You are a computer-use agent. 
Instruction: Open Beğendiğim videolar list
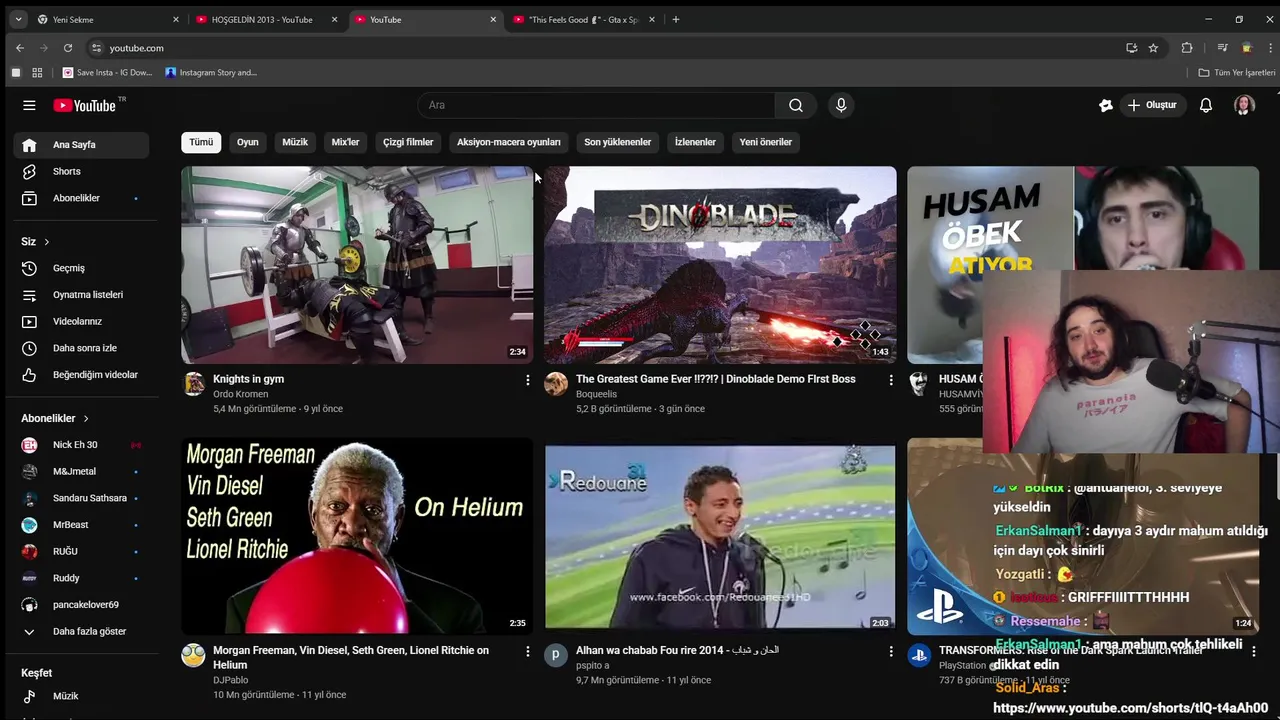(81, 375)
